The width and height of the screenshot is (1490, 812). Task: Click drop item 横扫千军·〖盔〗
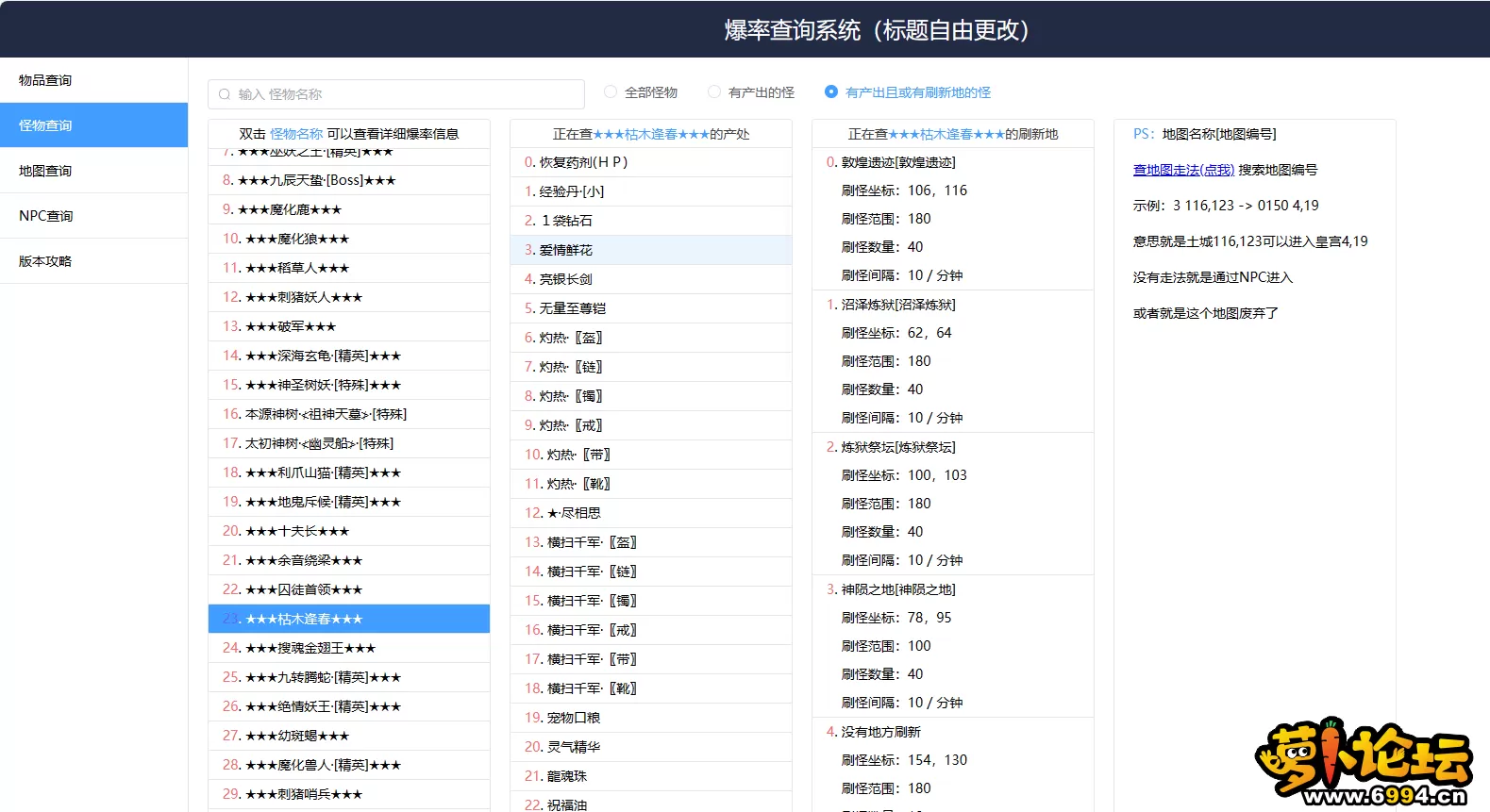[651, 542]
